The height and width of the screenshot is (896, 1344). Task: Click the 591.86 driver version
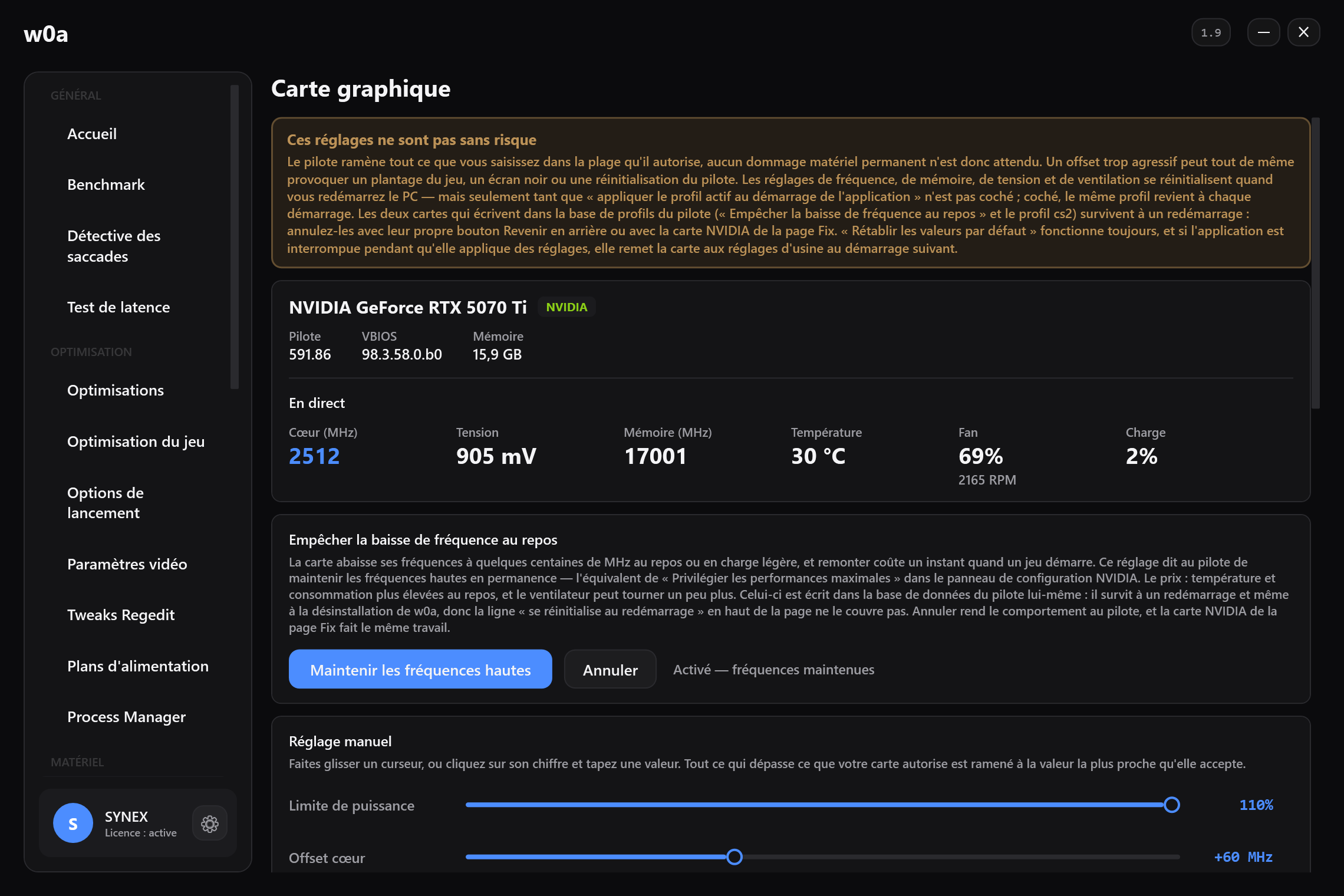pyautogui.click(x=309, y=354)
